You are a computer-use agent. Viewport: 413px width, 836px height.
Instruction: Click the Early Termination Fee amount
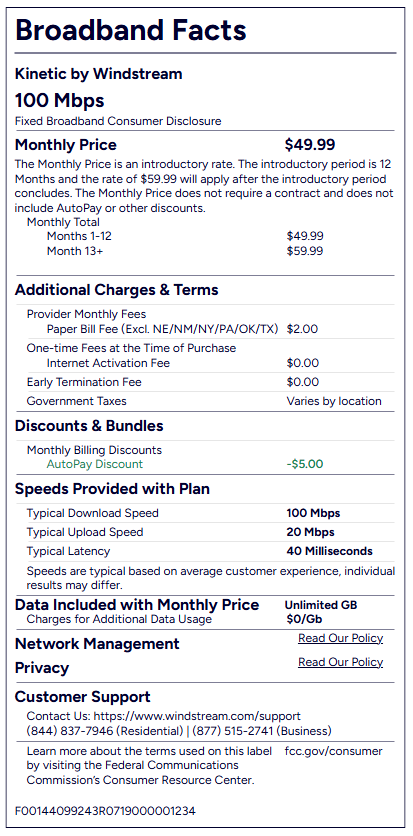click(303, 382)
